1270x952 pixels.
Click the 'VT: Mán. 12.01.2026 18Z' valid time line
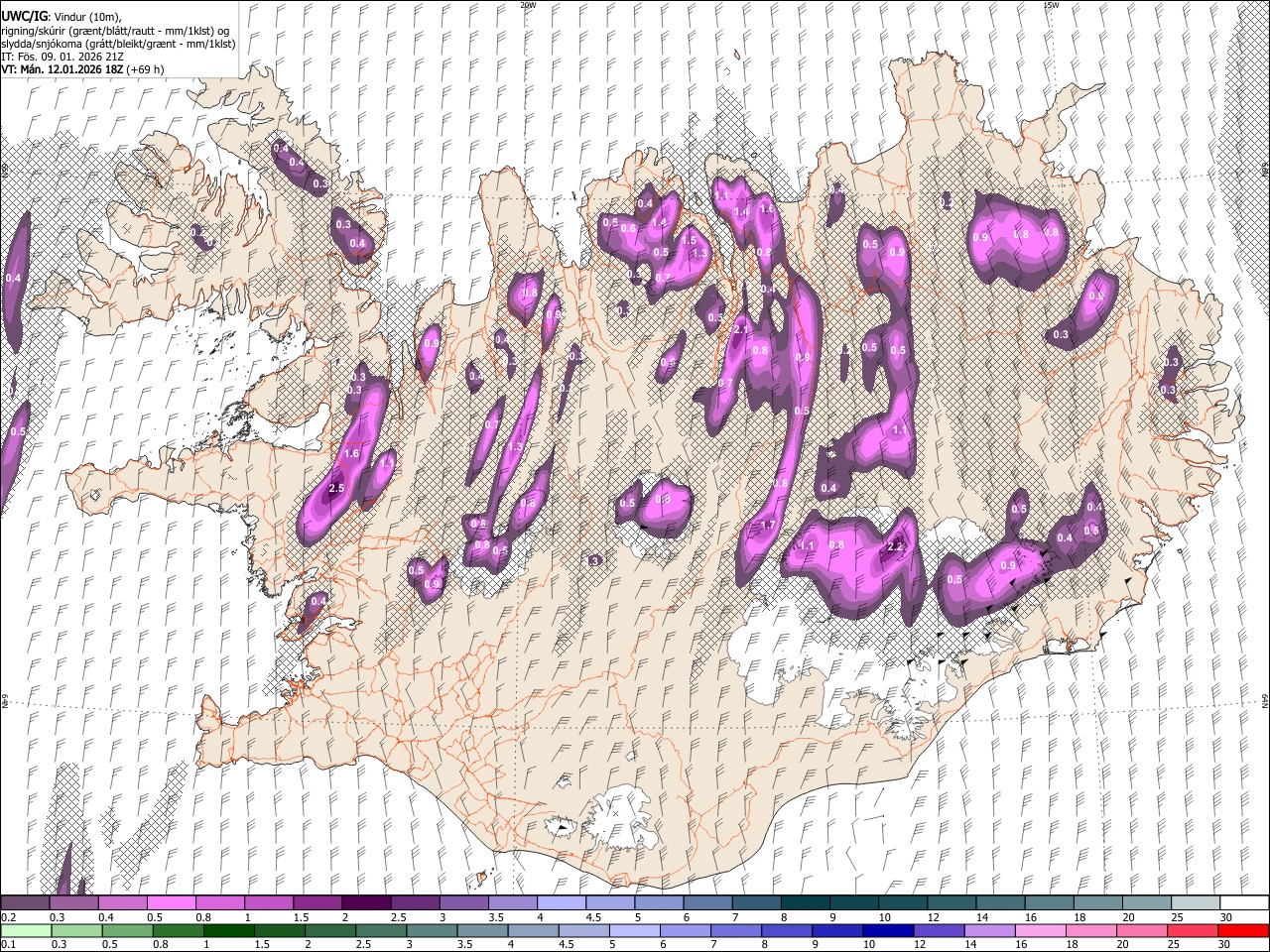coord(61,69)
